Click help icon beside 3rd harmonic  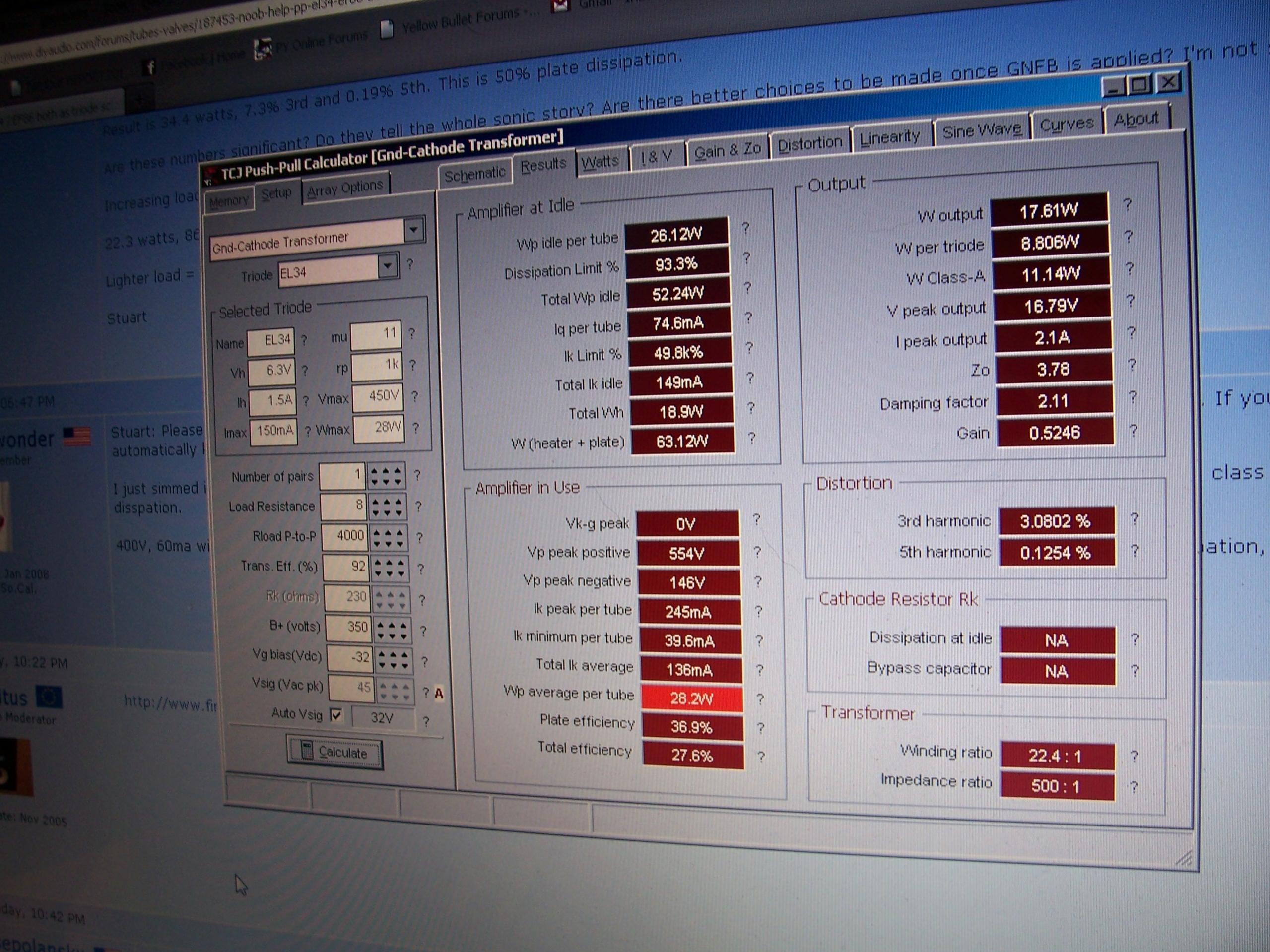pyautogui.click(x=1135, y=519)
